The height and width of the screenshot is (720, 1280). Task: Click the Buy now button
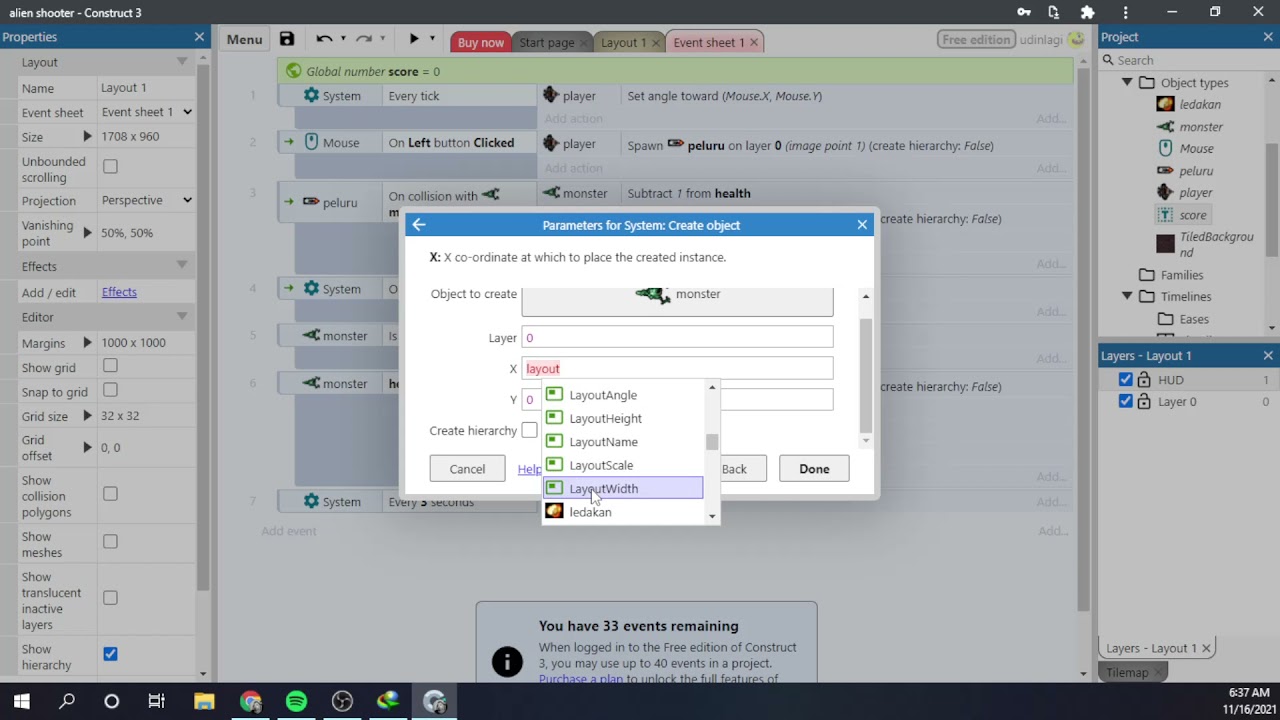(481, 42)
